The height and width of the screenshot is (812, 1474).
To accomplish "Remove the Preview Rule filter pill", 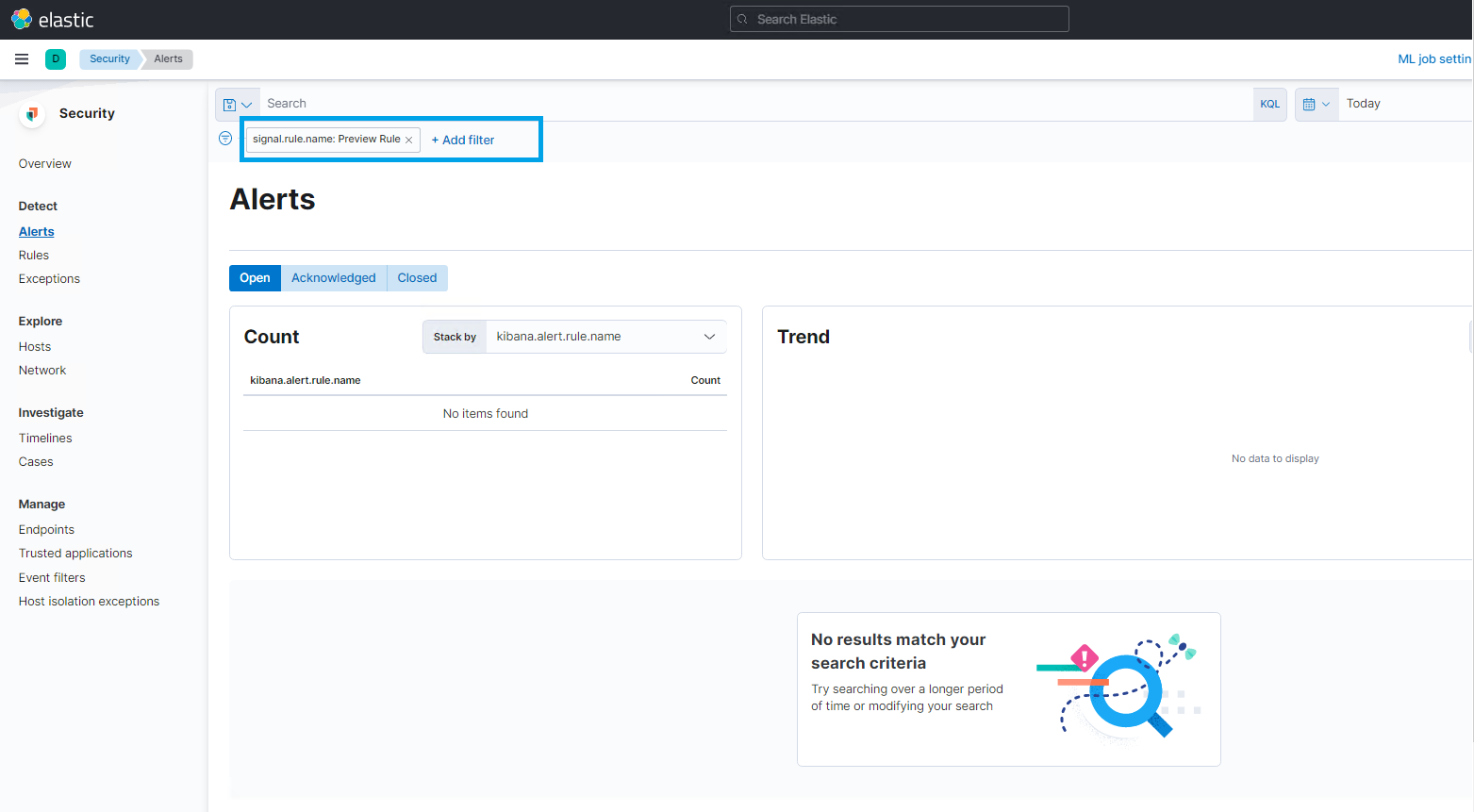I will (x=408, y=139).
